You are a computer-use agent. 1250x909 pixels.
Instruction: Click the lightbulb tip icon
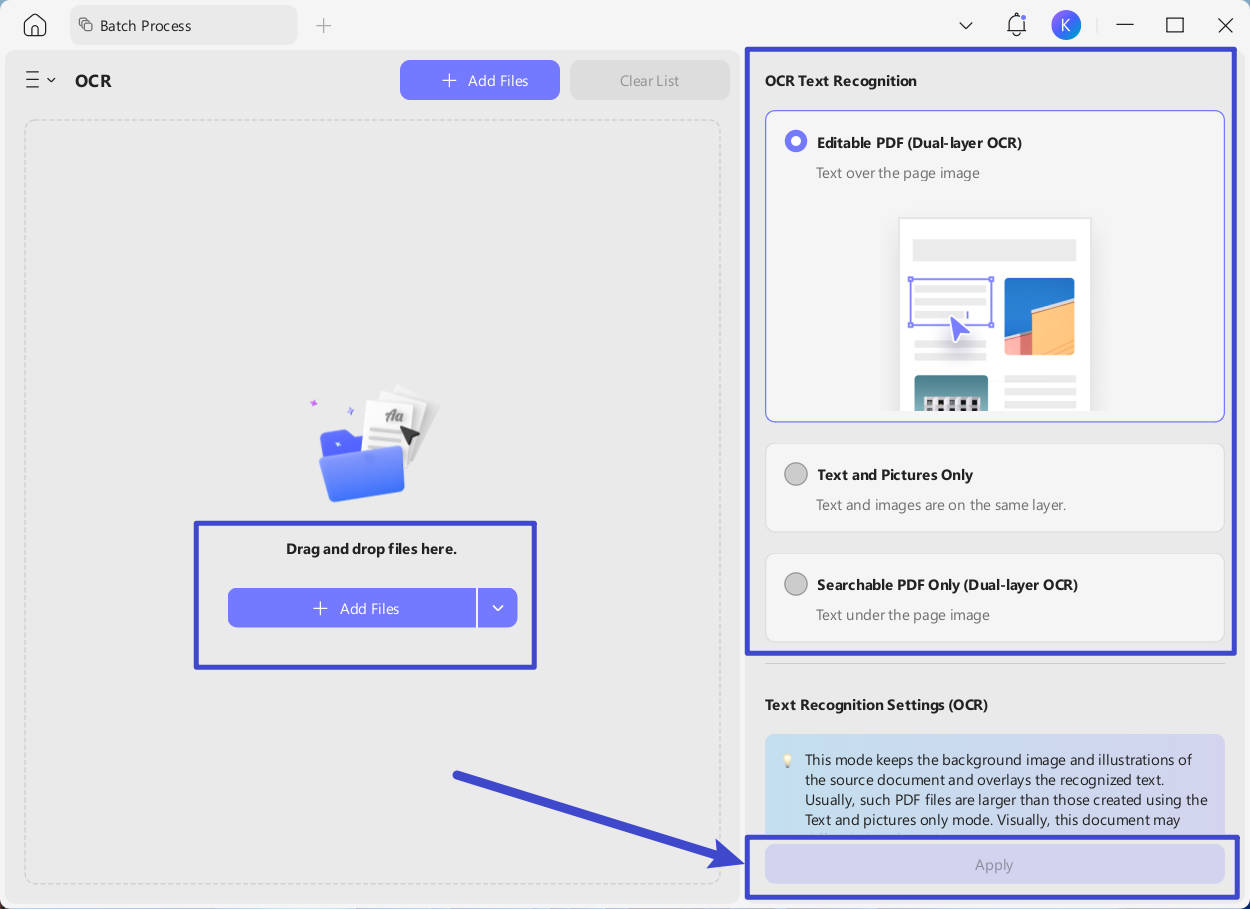[787, 761]
